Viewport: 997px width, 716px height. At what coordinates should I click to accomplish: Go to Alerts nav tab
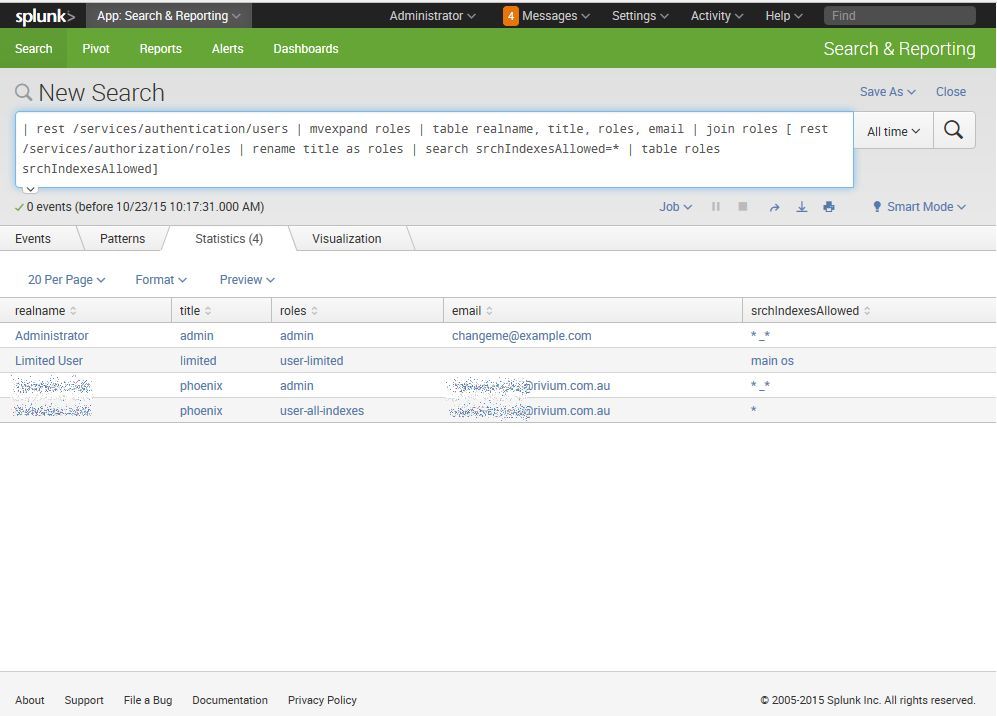coord(228,48)
